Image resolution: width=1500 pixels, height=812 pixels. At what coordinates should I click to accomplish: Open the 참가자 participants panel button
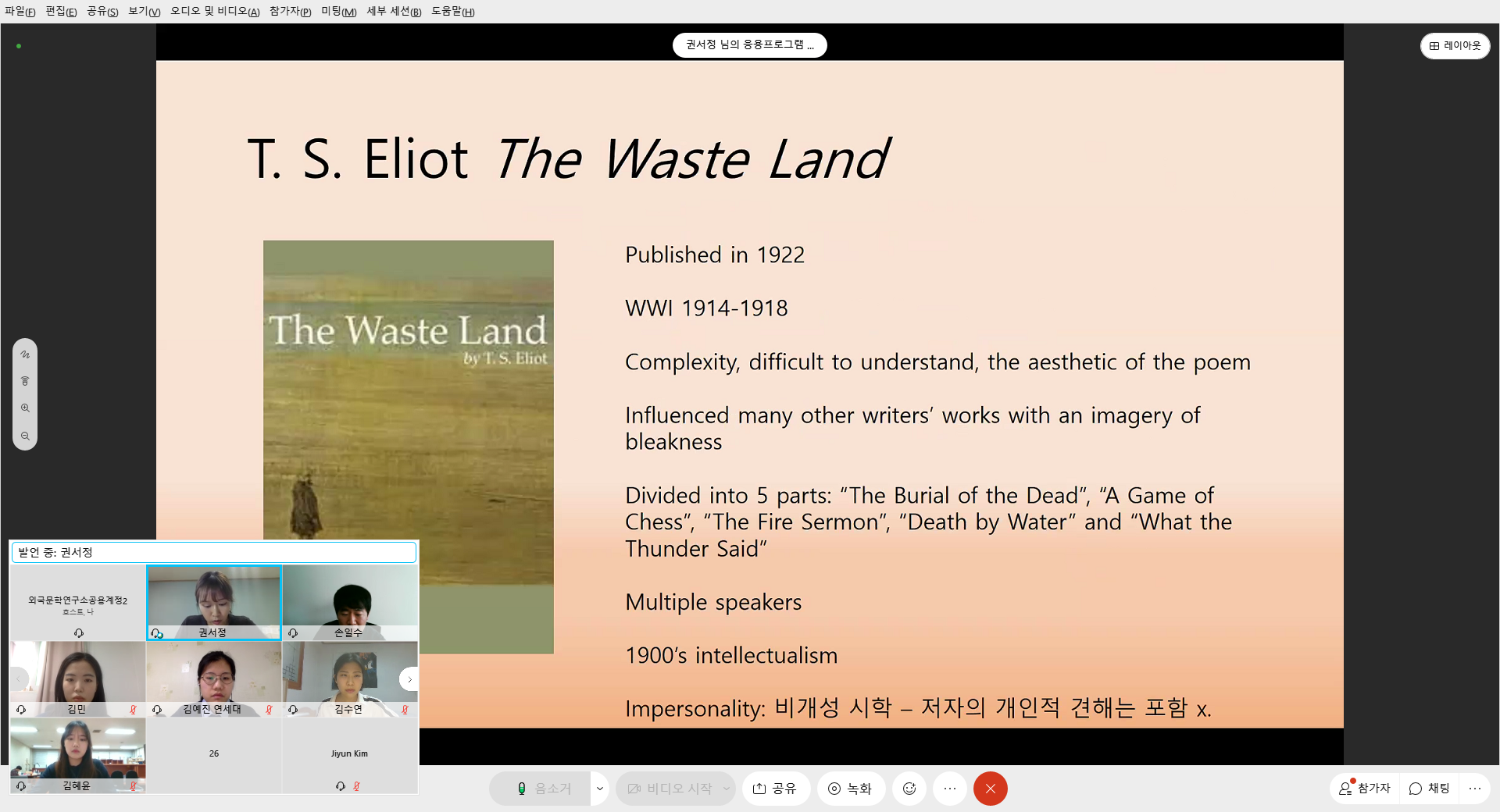pos(1364,789)
